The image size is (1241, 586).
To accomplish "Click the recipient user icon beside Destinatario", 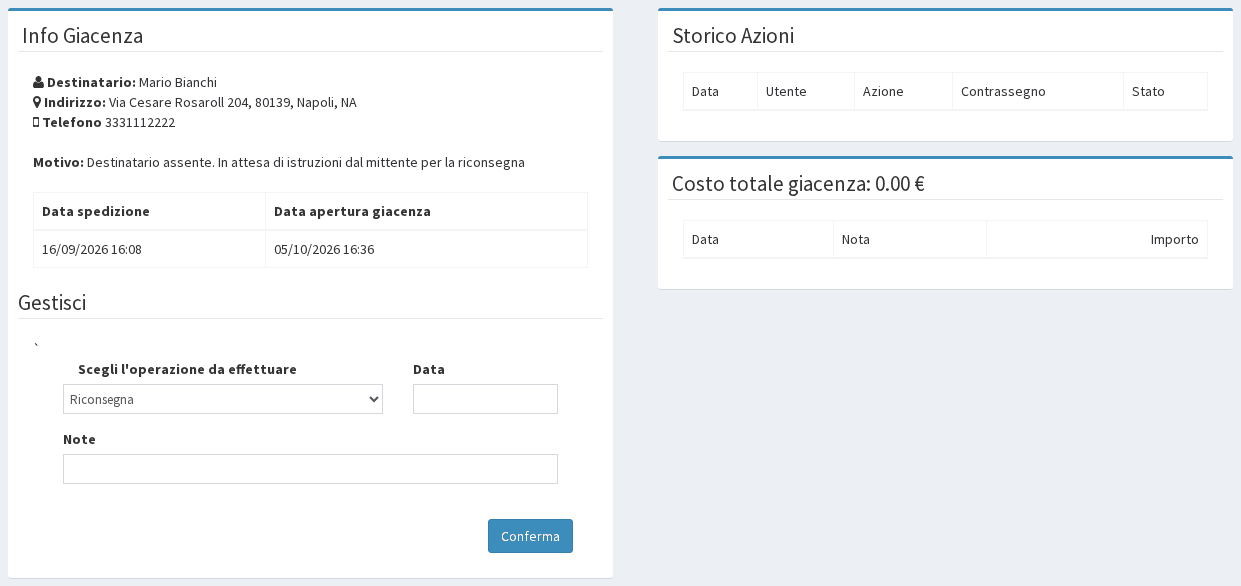I will pos(38,82).
